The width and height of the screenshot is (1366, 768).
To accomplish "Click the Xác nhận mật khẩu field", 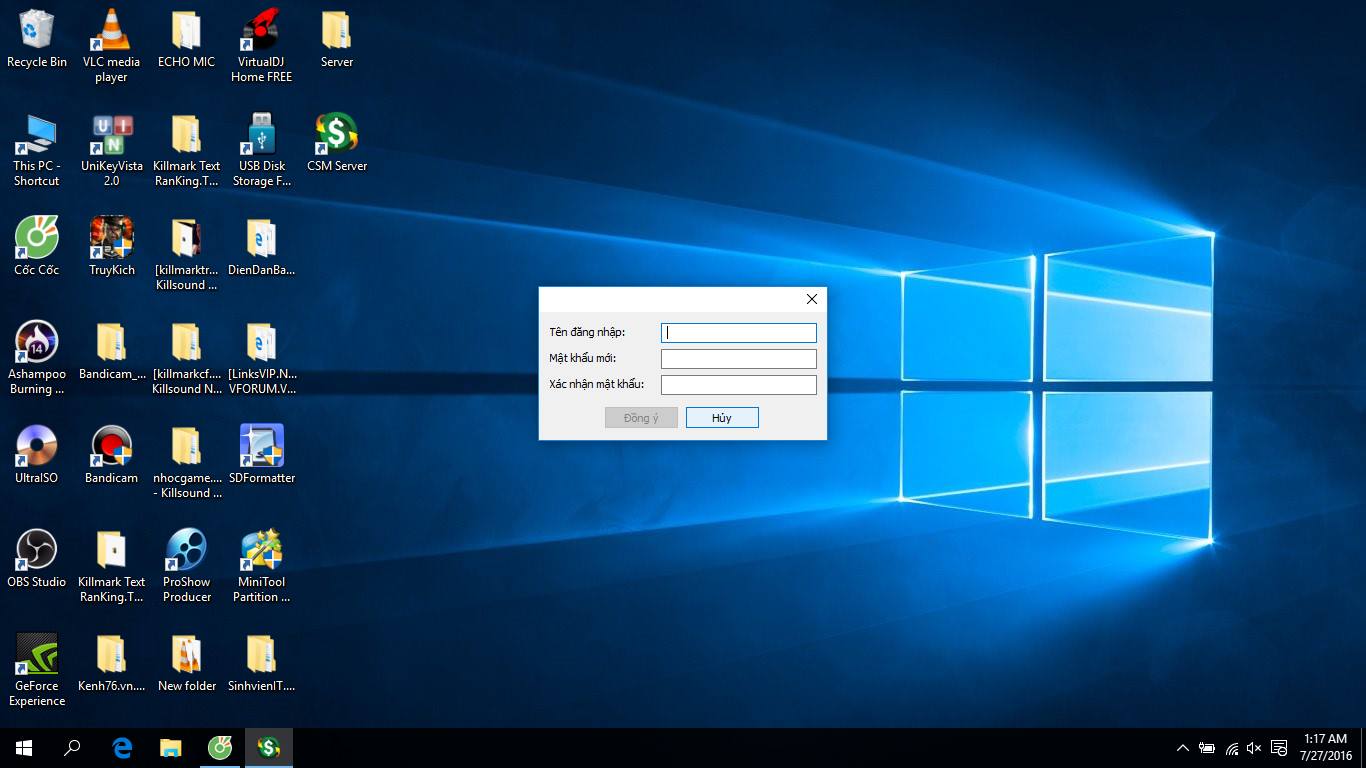I will 738,384.
